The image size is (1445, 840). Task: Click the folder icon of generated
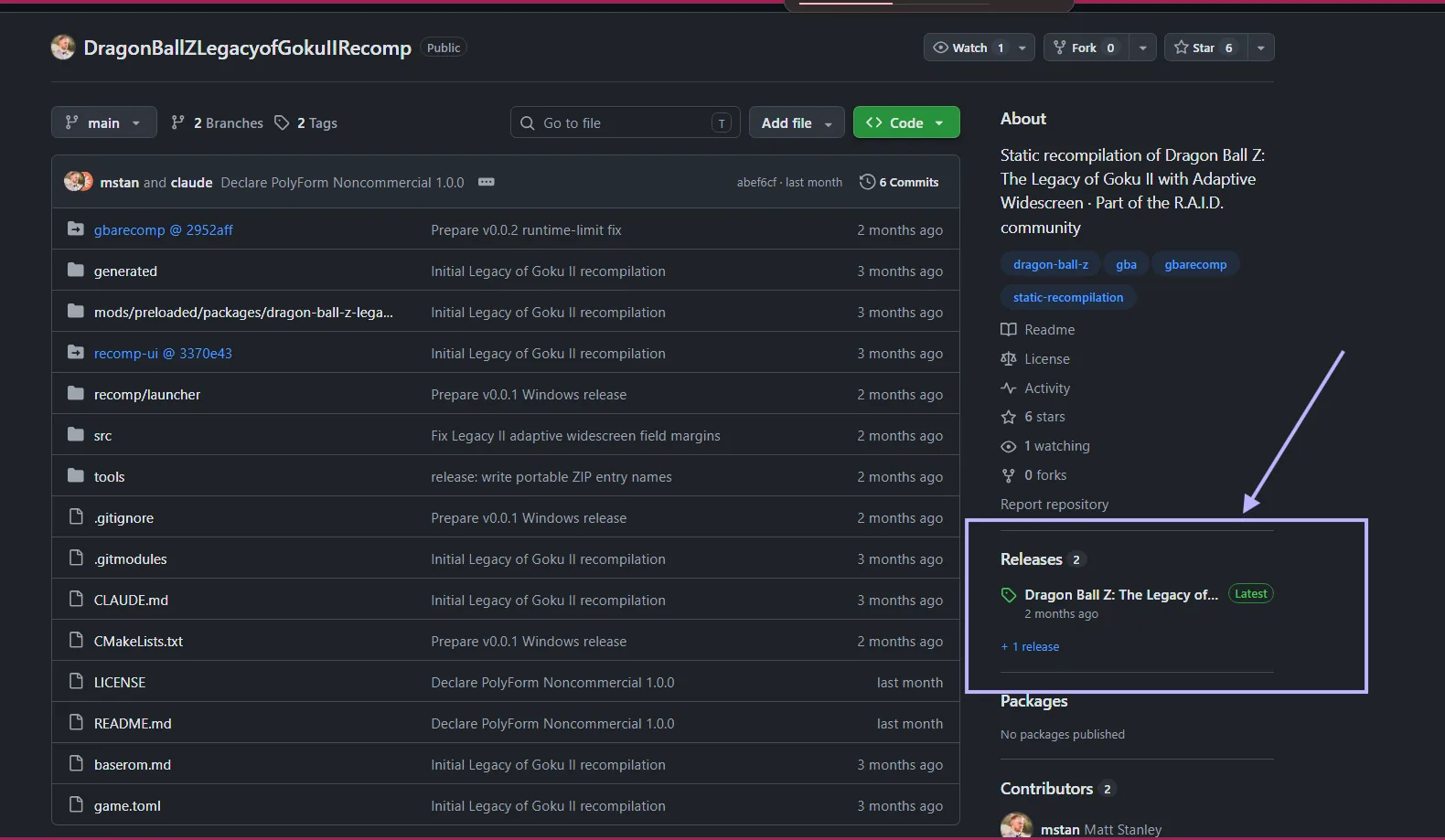click(x=76, y=271)
